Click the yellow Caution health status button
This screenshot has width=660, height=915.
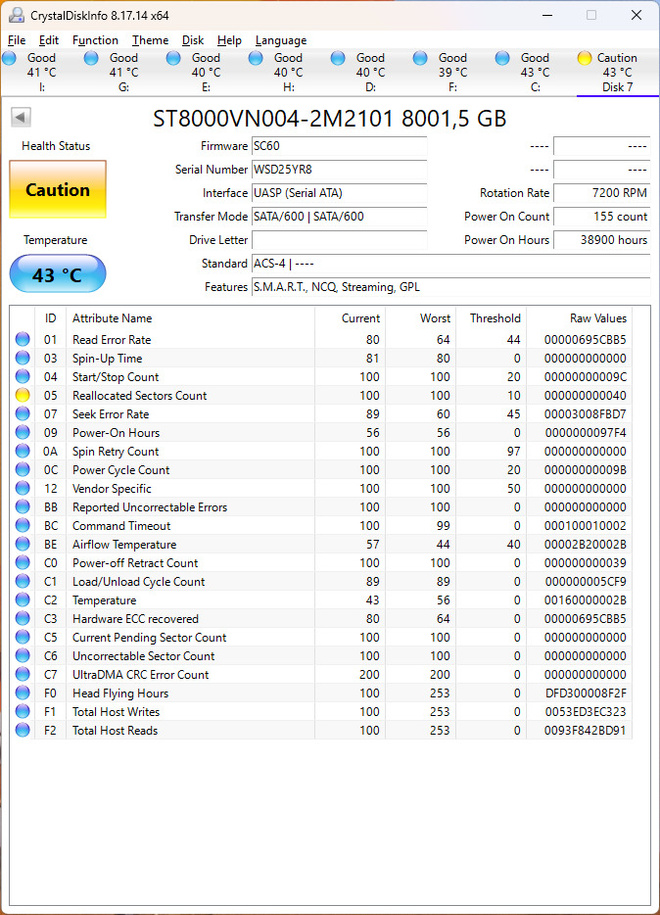(58, 190)
